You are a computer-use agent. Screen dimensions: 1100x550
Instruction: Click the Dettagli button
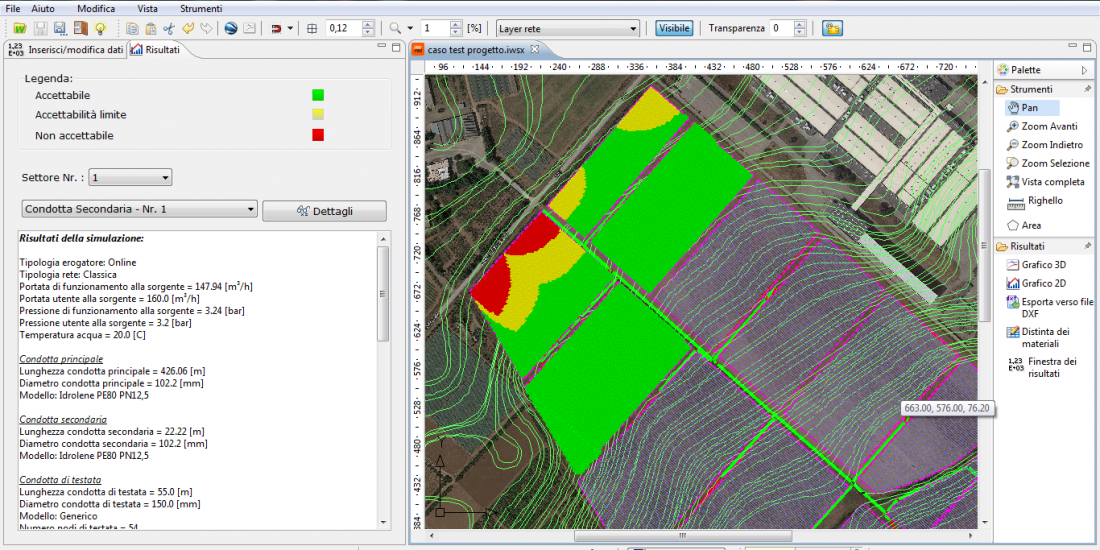click(324, 211)
